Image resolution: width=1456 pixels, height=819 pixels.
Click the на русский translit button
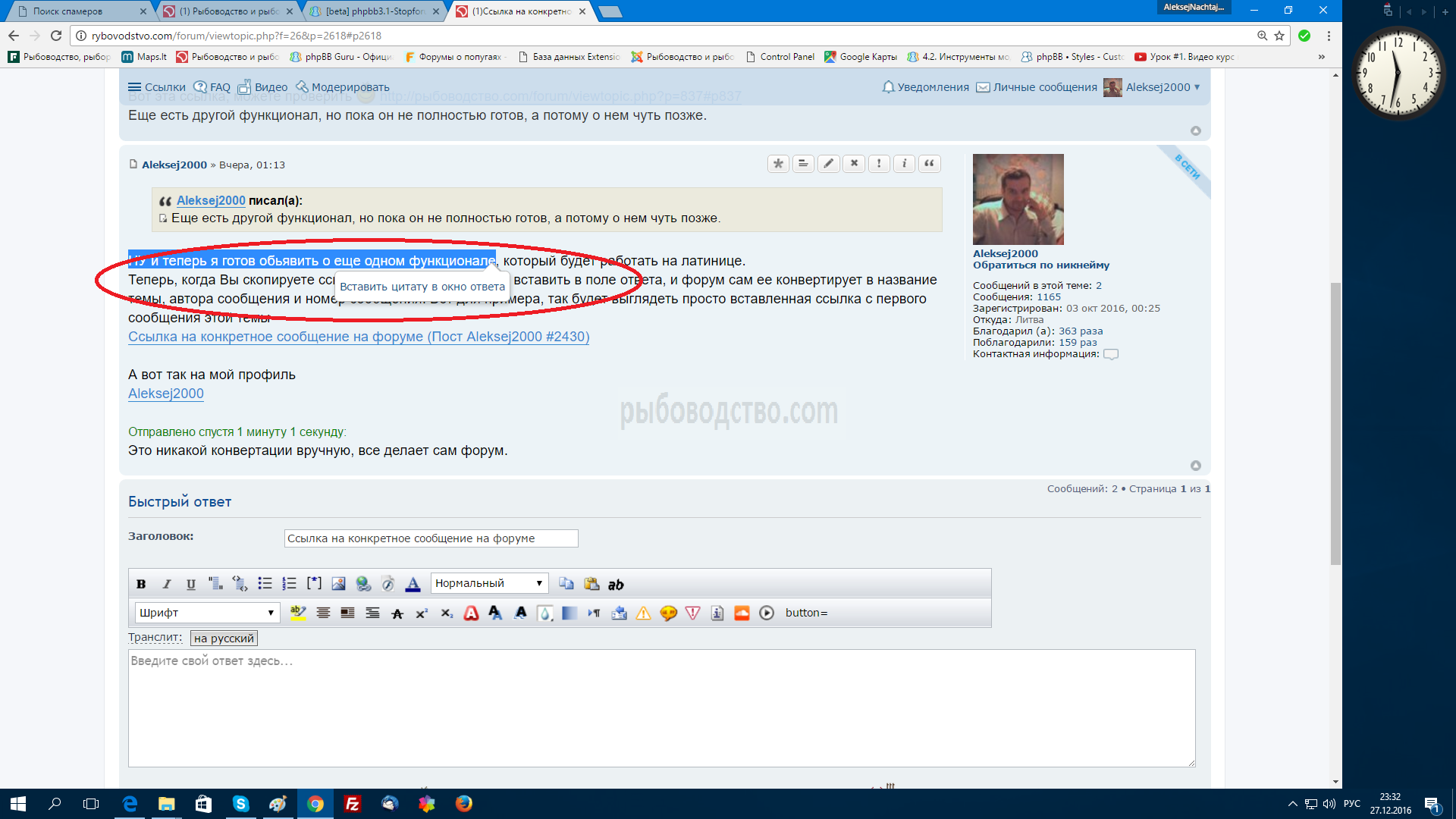click(224, 639)
